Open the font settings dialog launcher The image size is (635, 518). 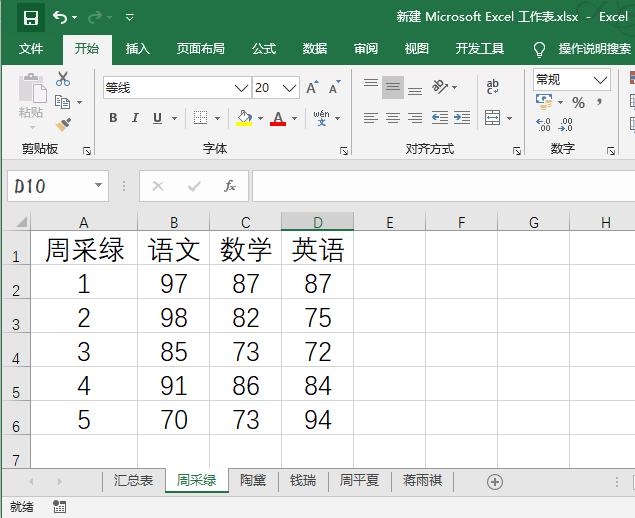344,151
